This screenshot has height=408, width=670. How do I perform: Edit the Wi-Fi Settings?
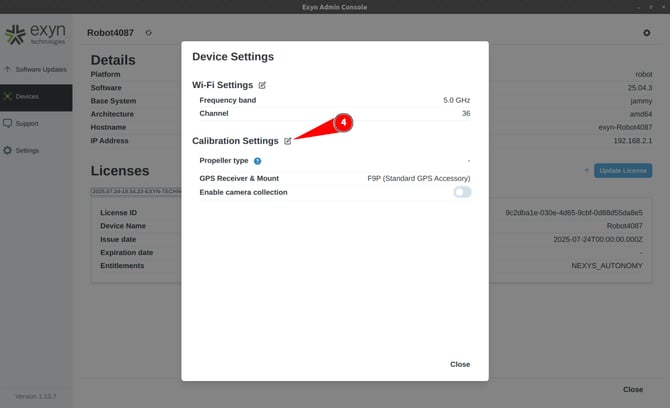point(263,85)
